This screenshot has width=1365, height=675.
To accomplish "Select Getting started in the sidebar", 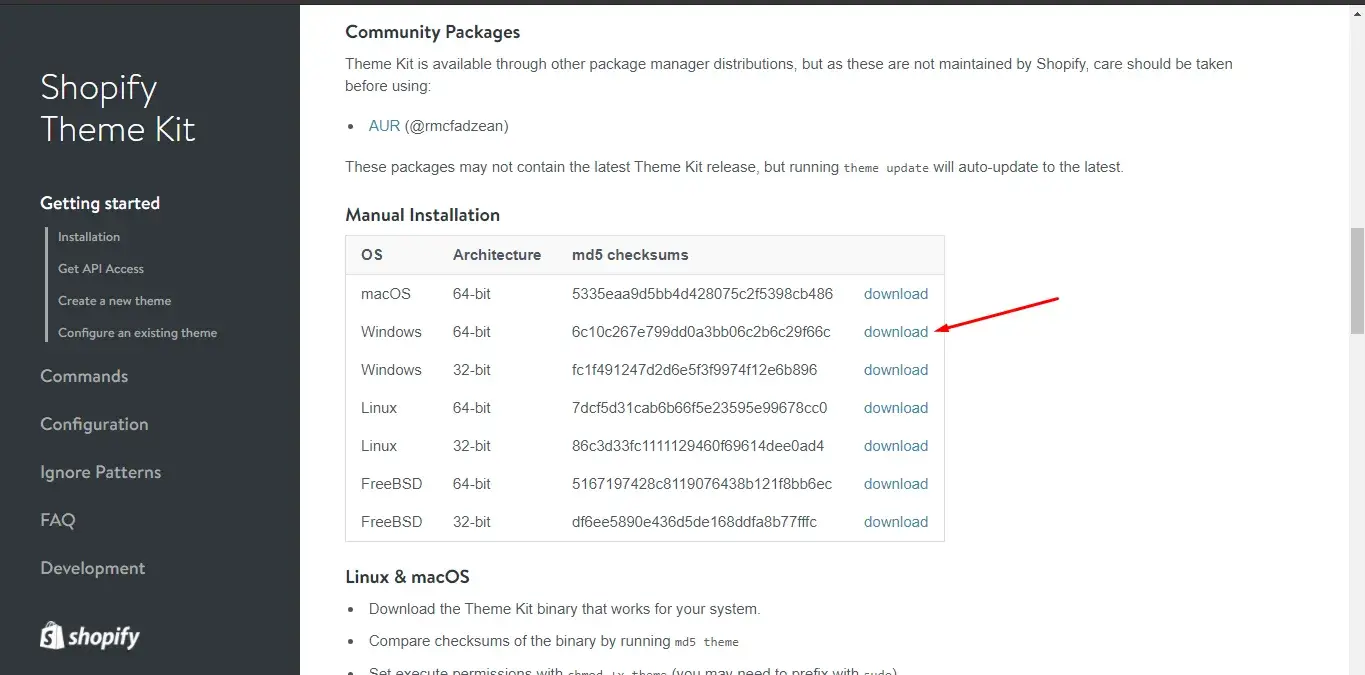I will point(100,203).
